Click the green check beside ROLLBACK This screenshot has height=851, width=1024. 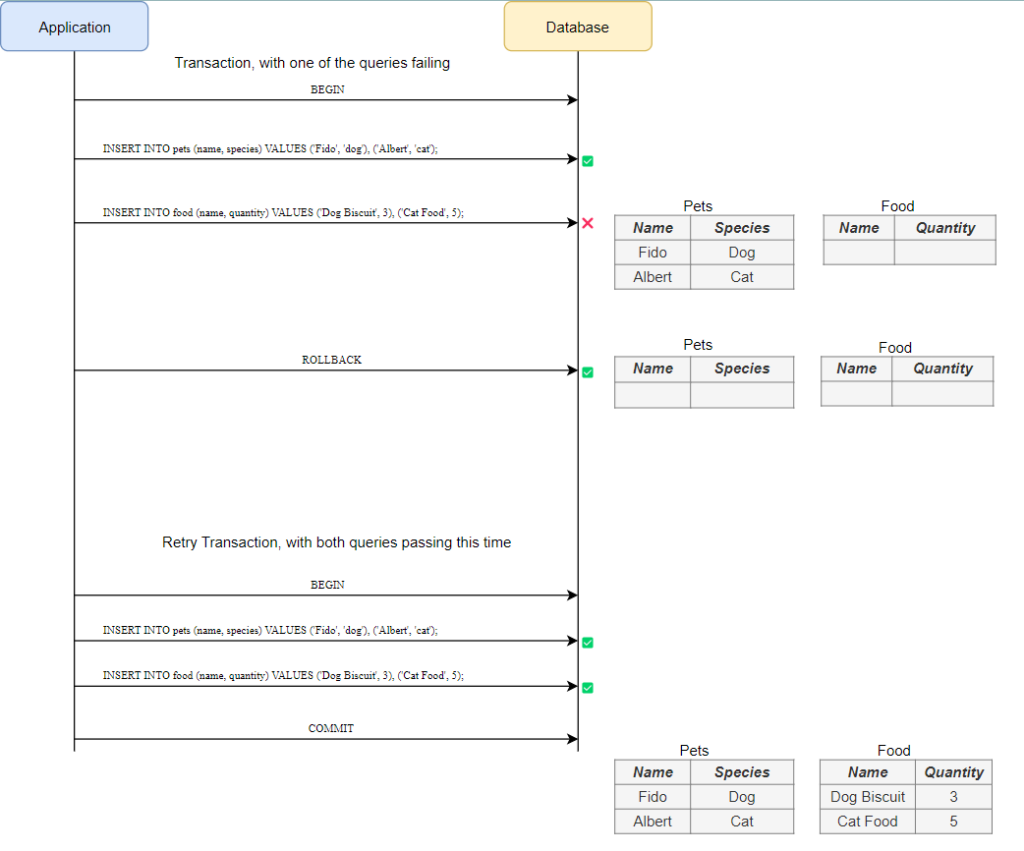click(588, 372)
